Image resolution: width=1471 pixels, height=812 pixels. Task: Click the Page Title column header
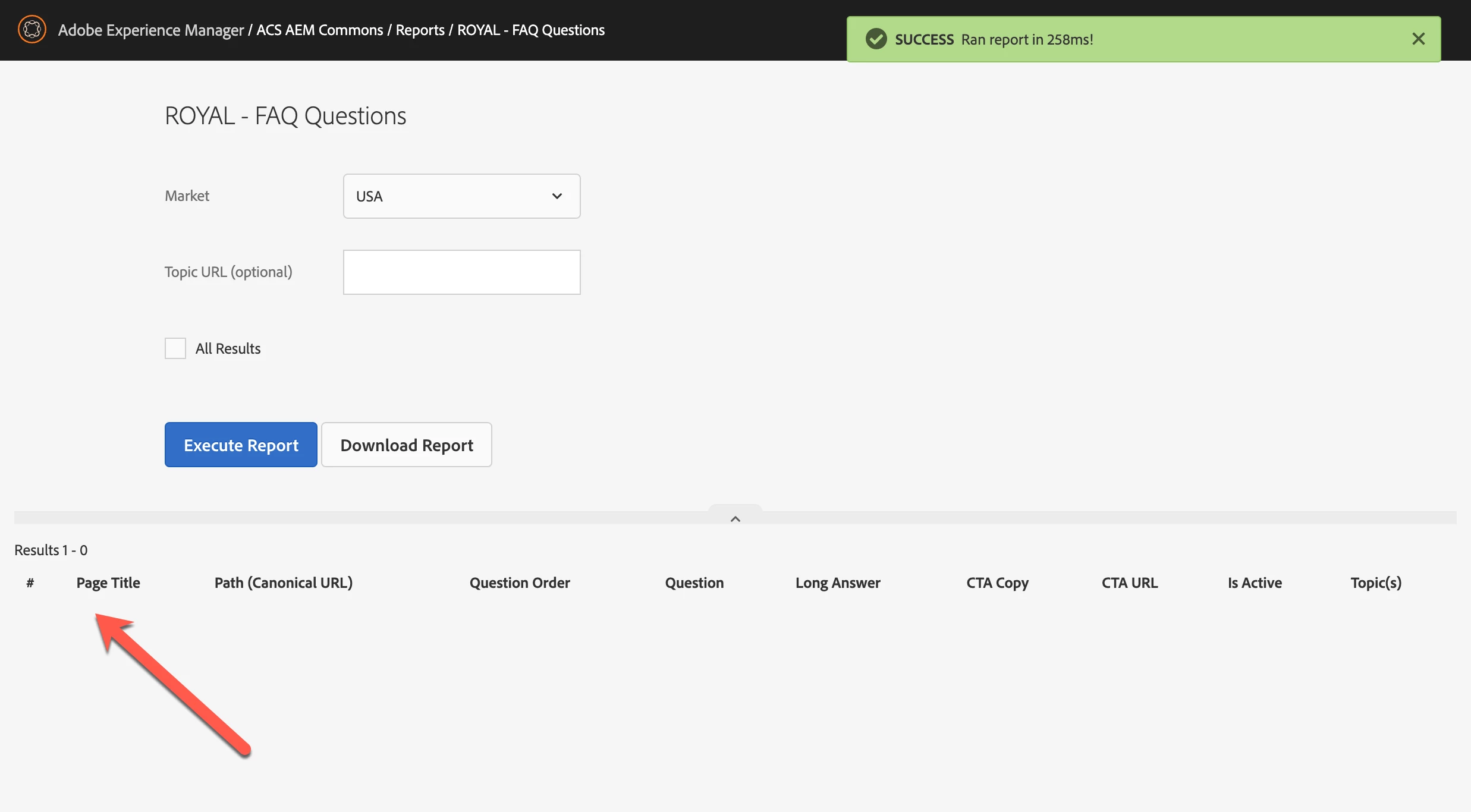coord(108,583)
